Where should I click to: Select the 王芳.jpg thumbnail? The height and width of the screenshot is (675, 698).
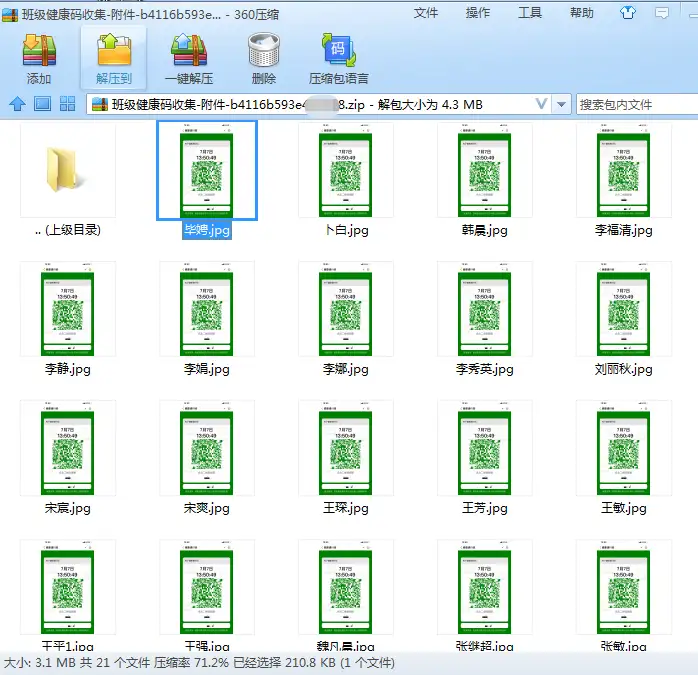pos(484,448)
